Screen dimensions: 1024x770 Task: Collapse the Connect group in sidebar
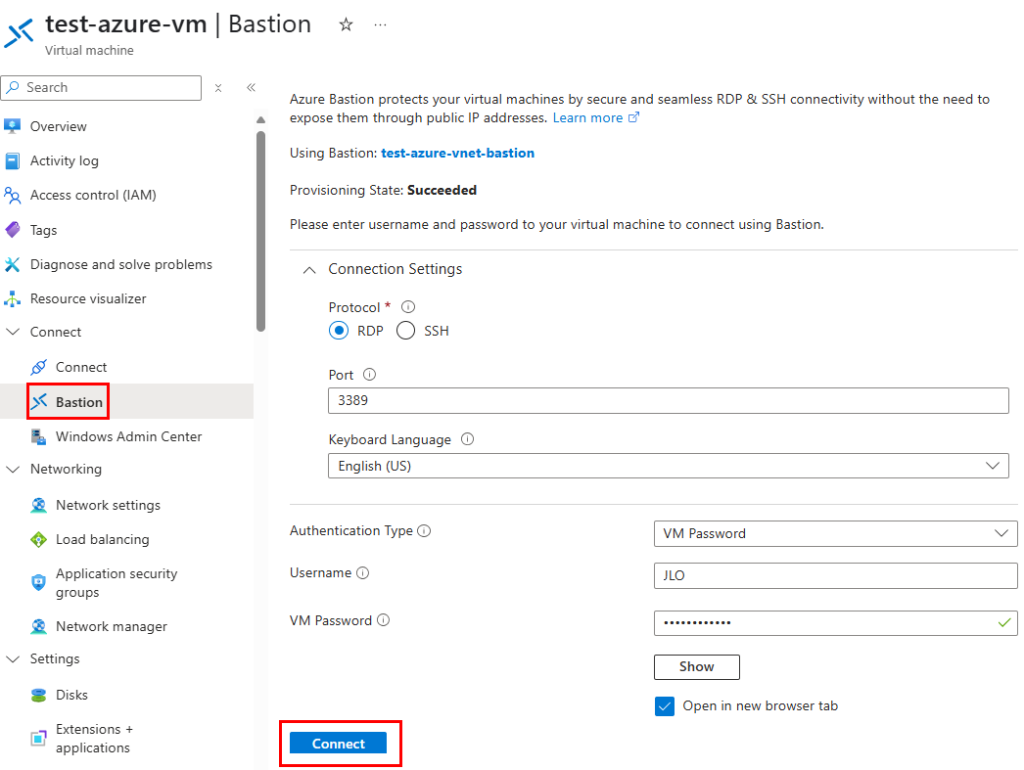(12, 332)
